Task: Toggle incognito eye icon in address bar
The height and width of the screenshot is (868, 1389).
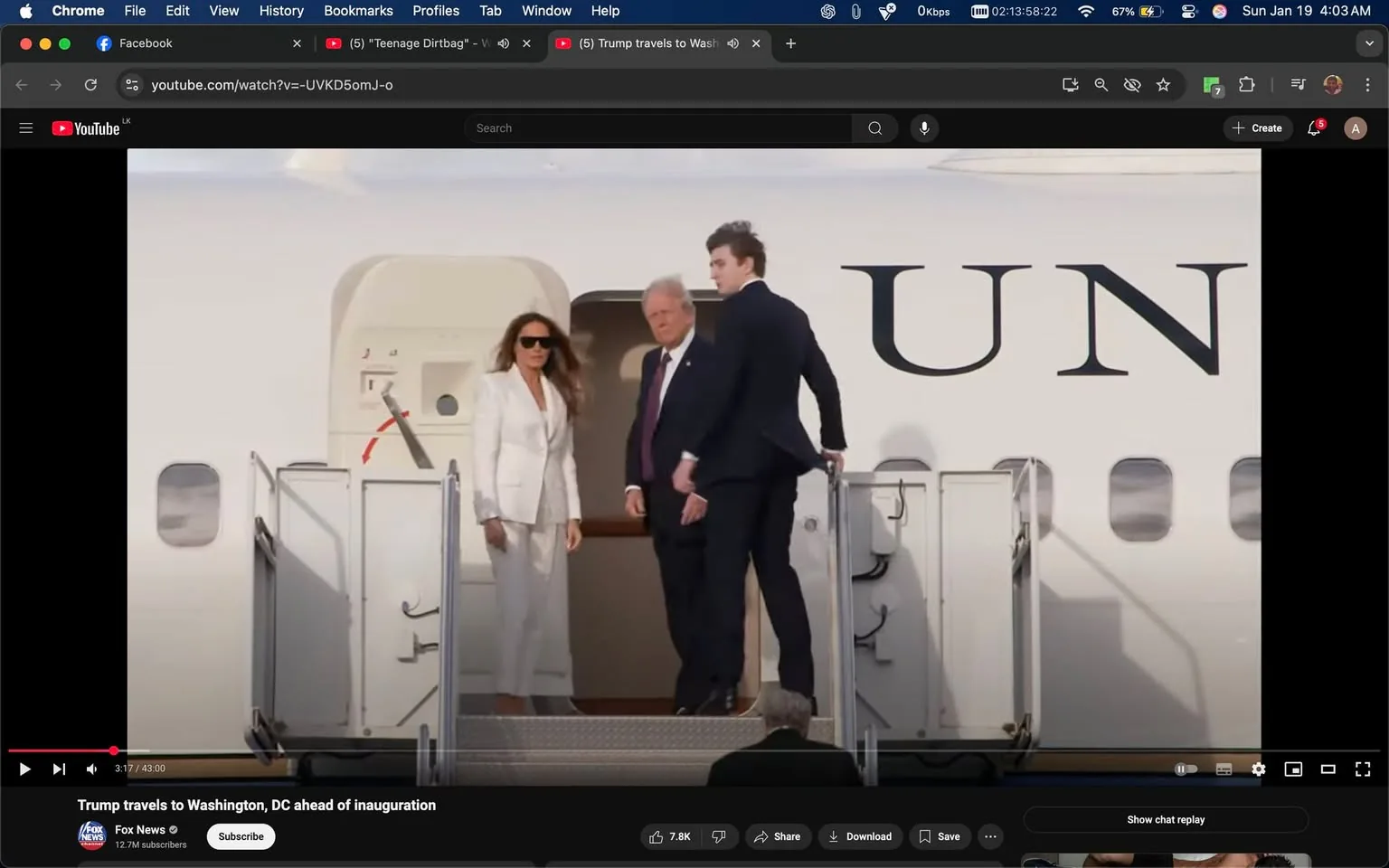Action: 1131,84
